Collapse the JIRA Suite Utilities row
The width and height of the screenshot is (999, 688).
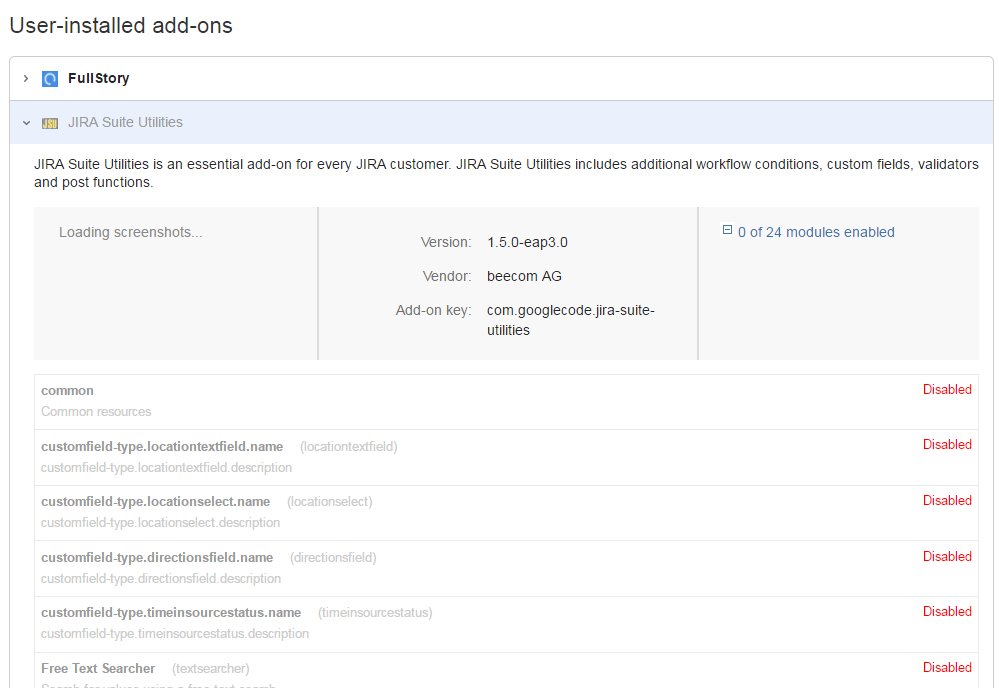26,123
